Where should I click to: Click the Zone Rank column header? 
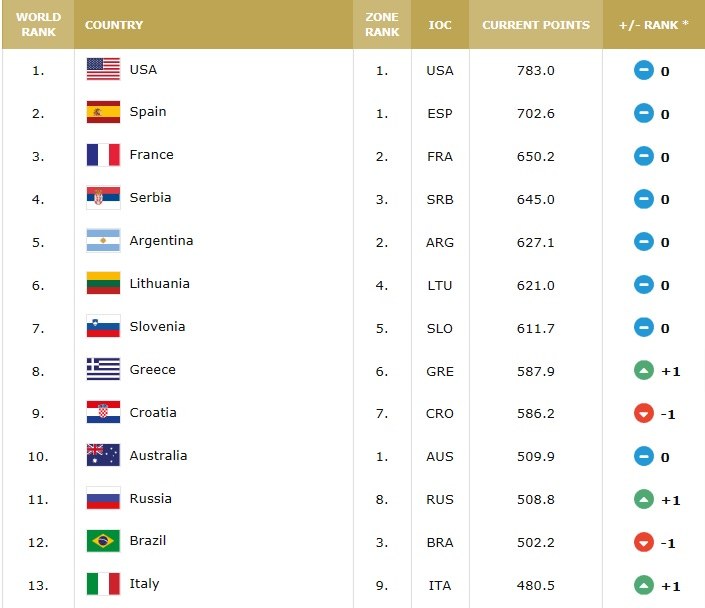382,25
